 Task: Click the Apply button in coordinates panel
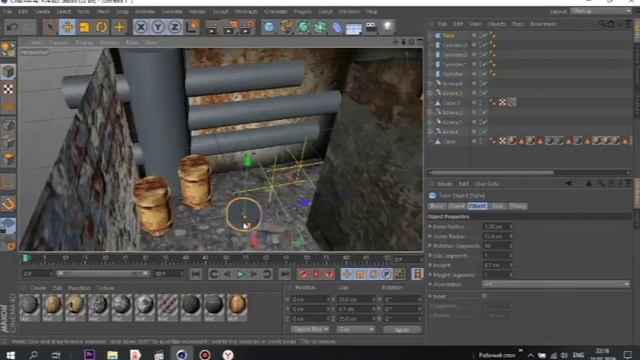click(402, 330)
